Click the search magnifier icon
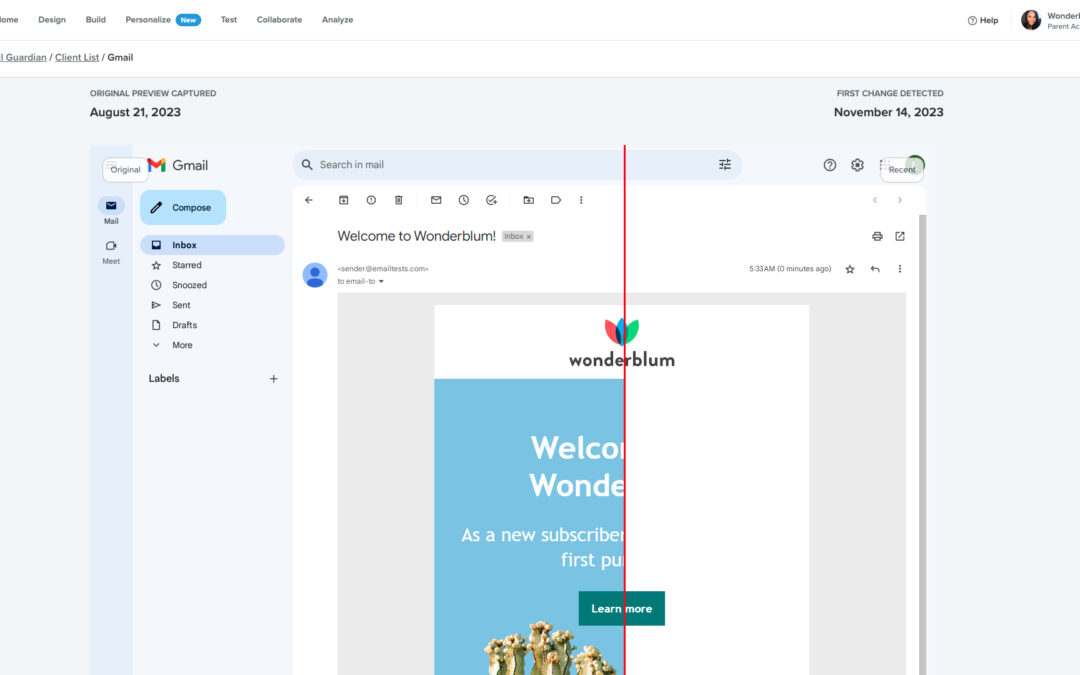 [307, 165]
